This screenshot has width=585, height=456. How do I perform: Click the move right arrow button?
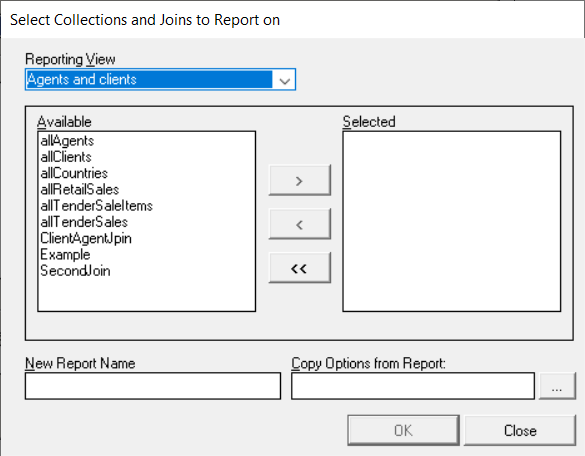300,180
